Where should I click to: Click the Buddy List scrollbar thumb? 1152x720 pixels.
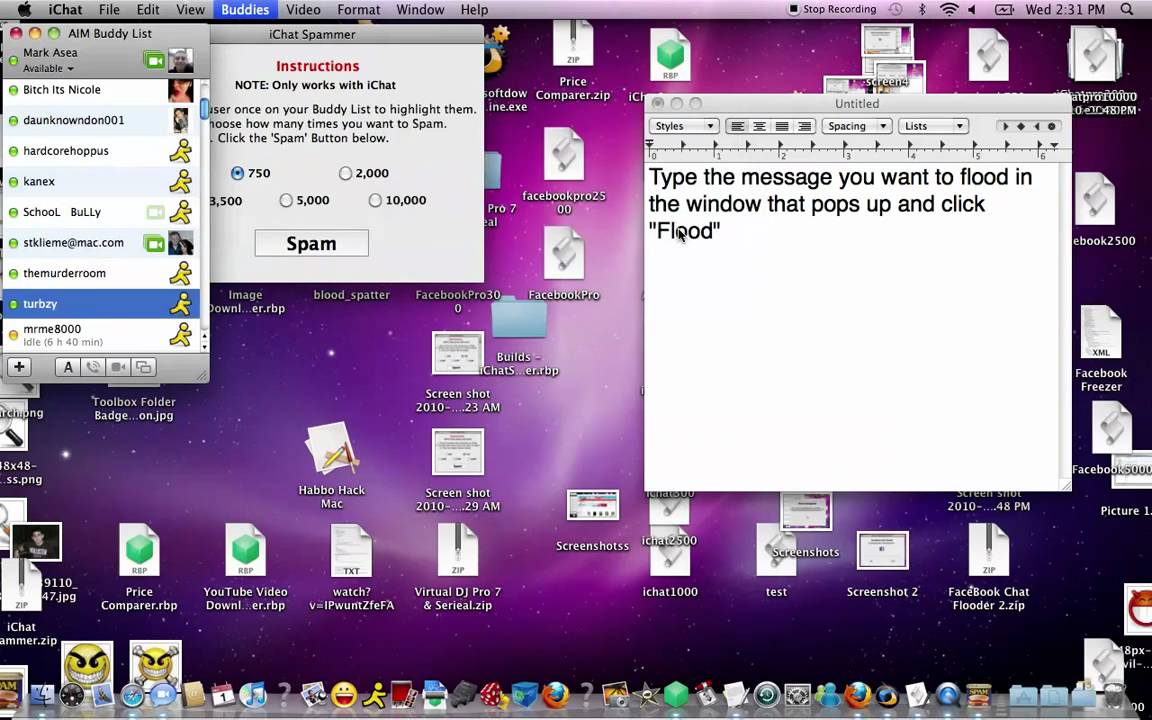tap(204, 107)
